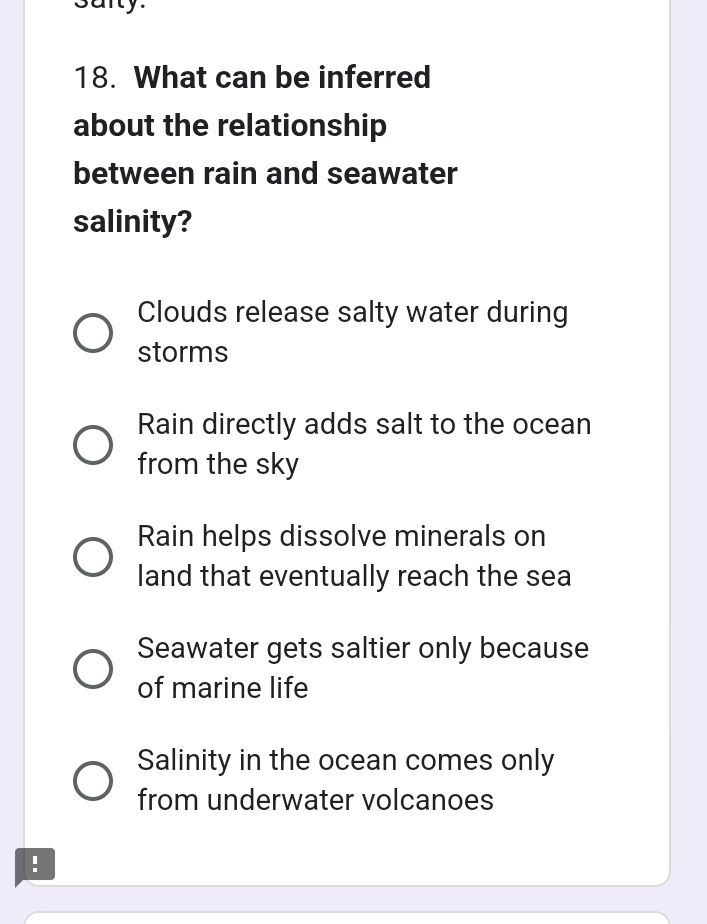Report a problem using the exclamation icon

click(35, 864)
